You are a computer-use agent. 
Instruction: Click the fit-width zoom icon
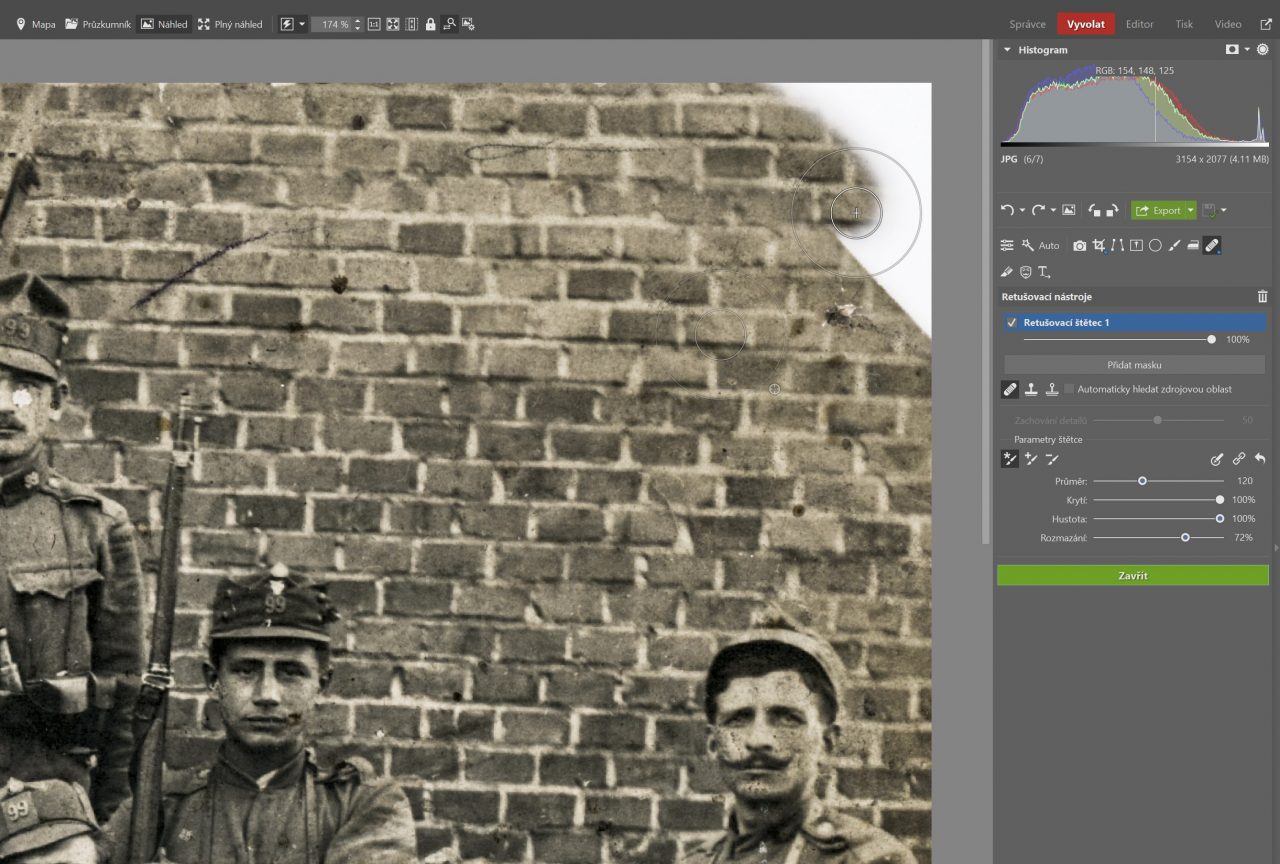(411, 24)
